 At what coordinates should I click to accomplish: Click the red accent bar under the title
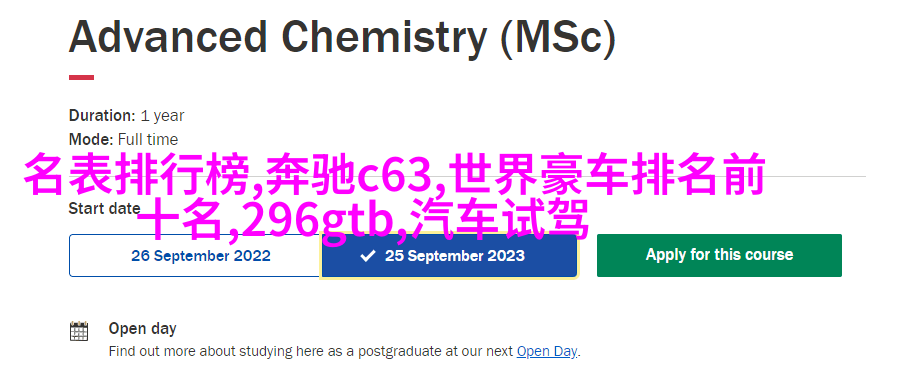click(x=82, y=78)
